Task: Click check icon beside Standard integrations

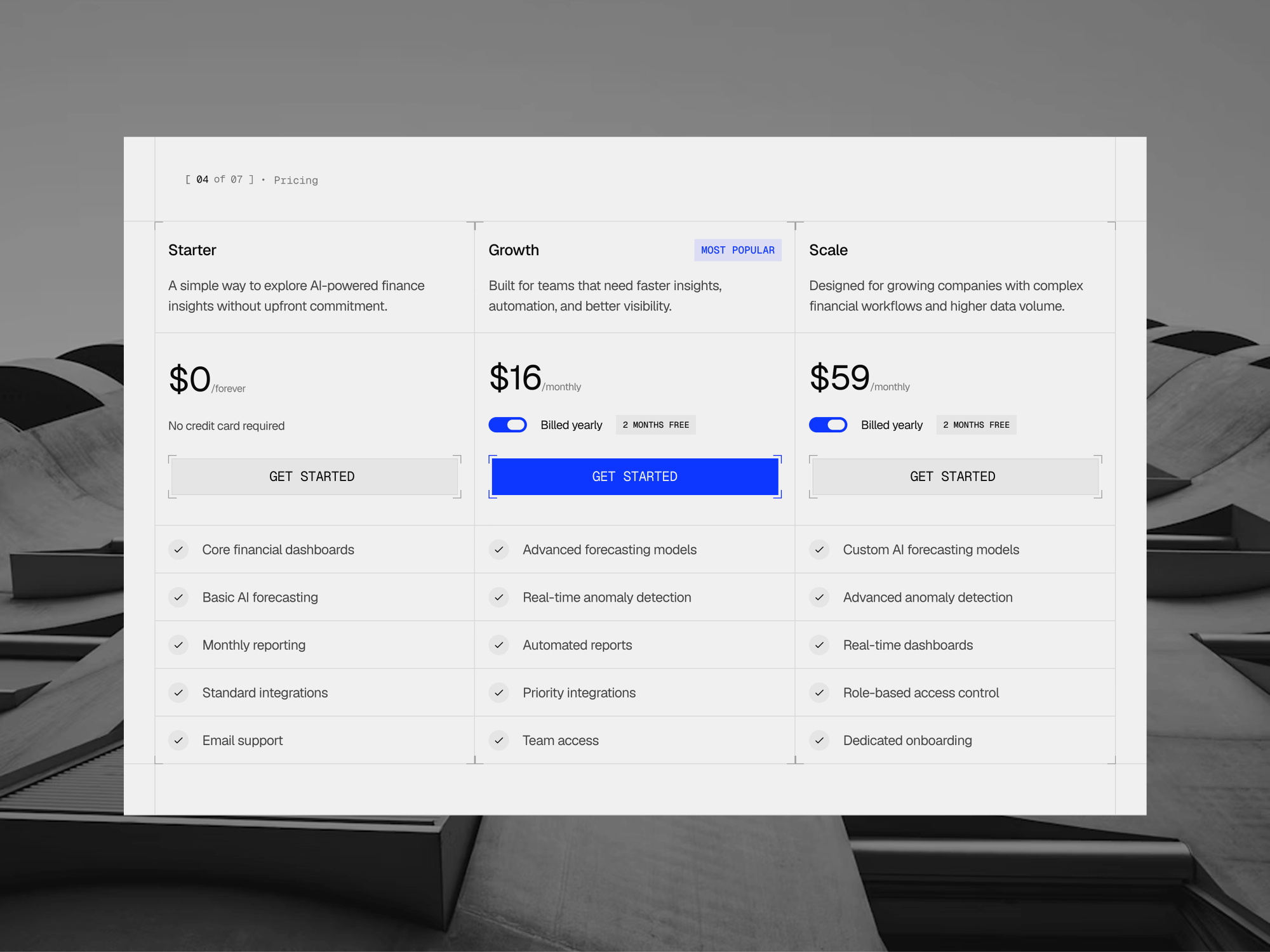Action: tap(178, 692)
